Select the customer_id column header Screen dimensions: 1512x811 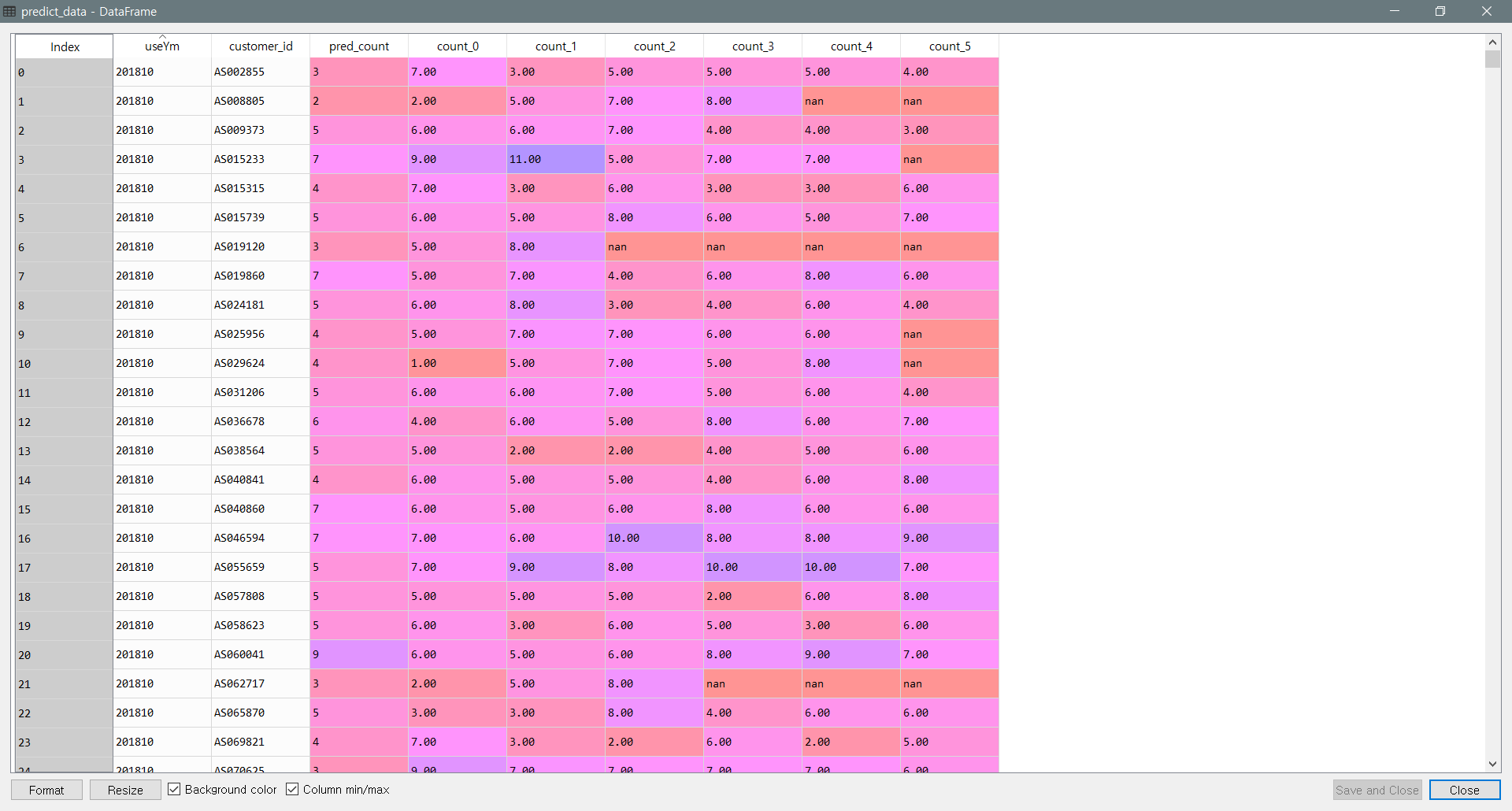[261, 46]
